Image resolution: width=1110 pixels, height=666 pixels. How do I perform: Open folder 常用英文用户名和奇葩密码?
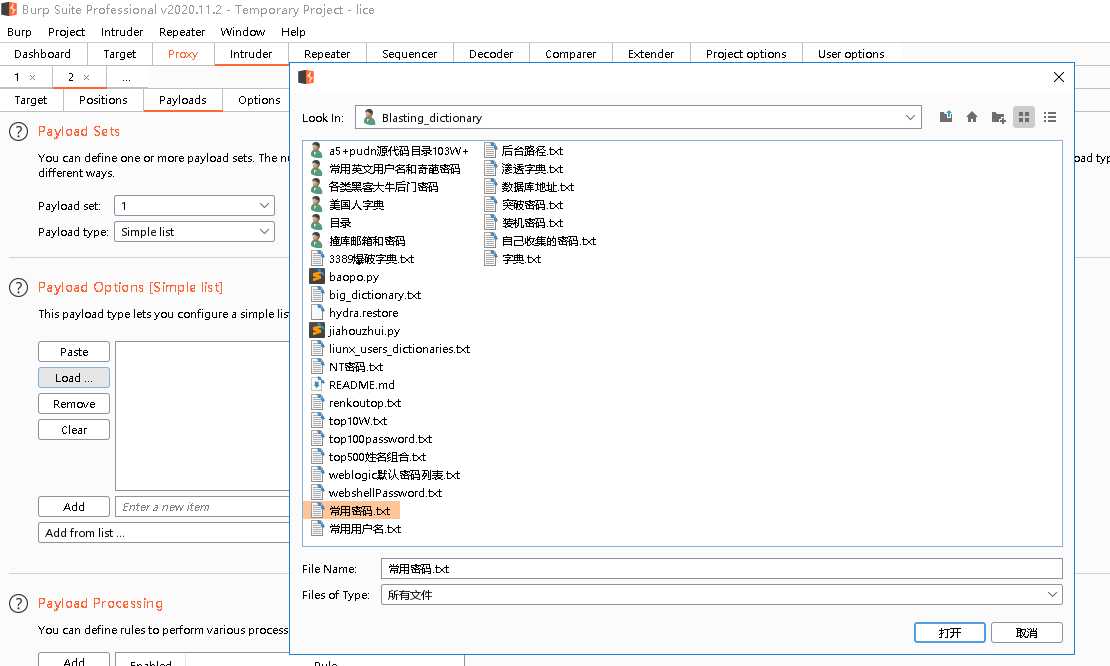click(385, 168)
